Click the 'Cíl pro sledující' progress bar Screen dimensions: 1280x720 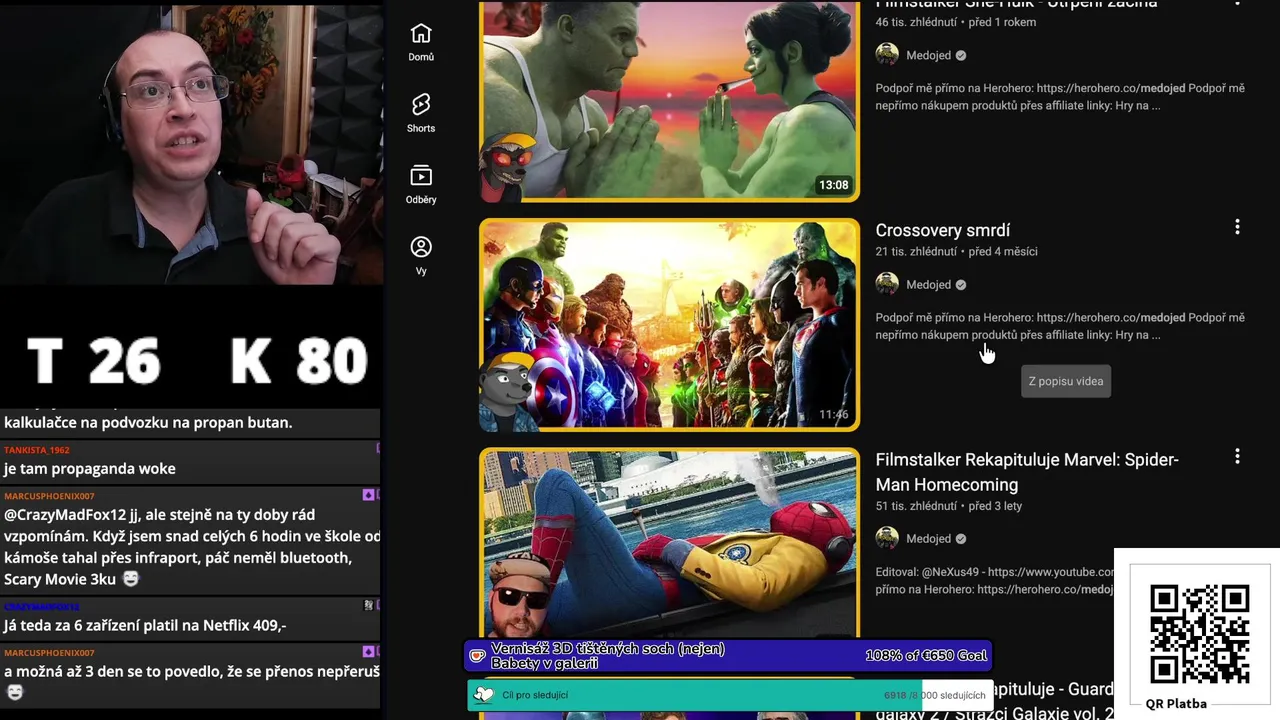tap(729, 695)
